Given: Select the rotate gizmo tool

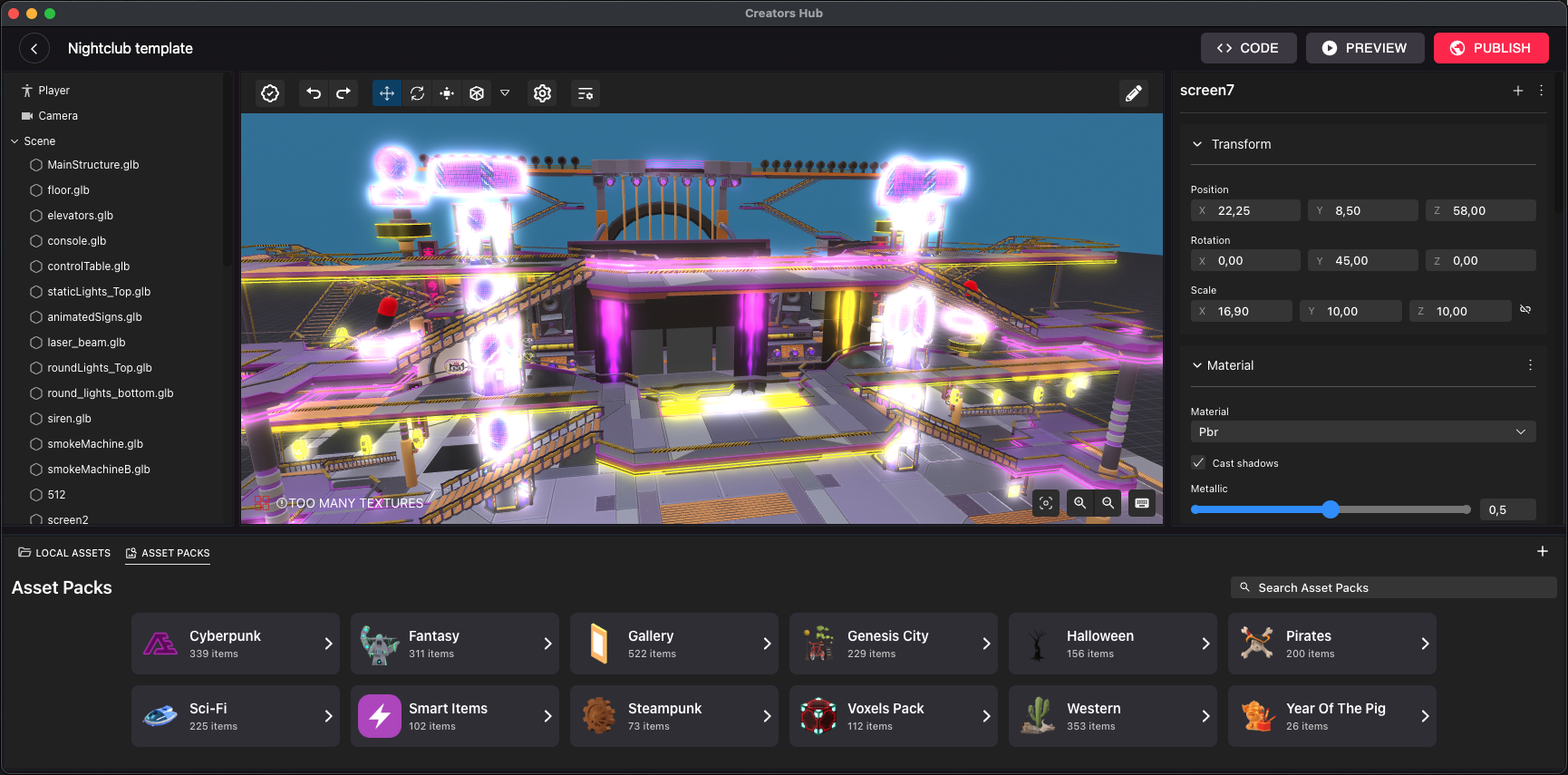Looking at the screenshot, I should click(x=417, y=93).
